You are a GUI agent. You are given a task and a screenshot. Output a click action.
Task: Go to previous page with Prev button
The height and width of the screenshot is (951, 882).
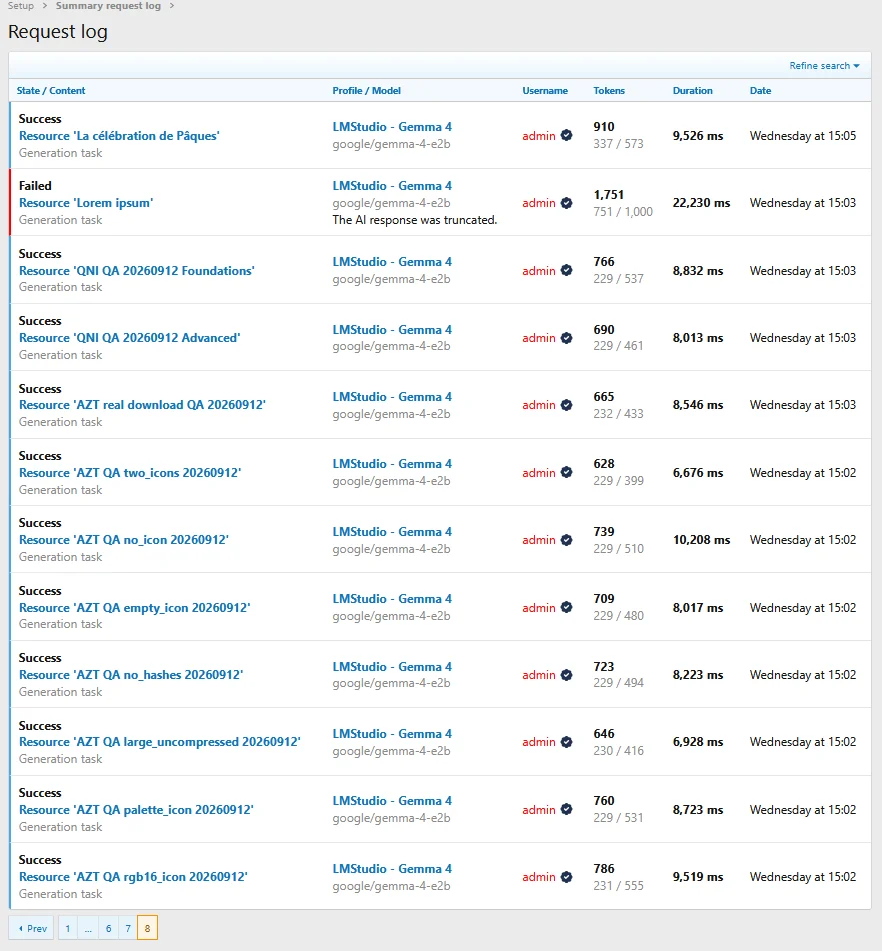(32, 928)
